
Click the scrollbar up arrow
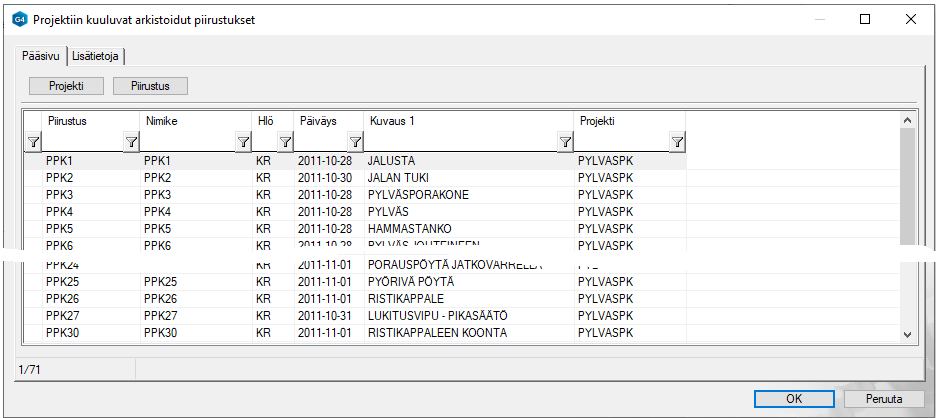point(907,120)
